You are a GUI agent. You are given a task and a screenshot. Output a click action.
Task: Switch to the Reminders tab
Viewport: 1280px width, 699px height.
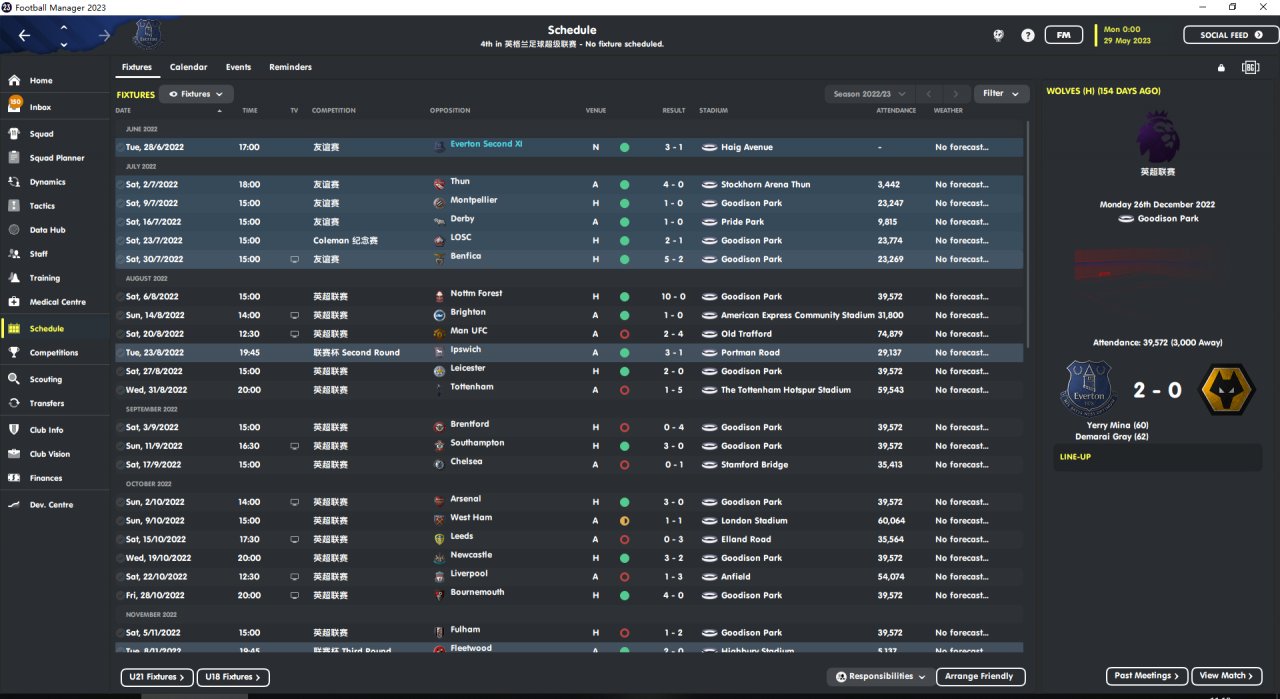290,67
